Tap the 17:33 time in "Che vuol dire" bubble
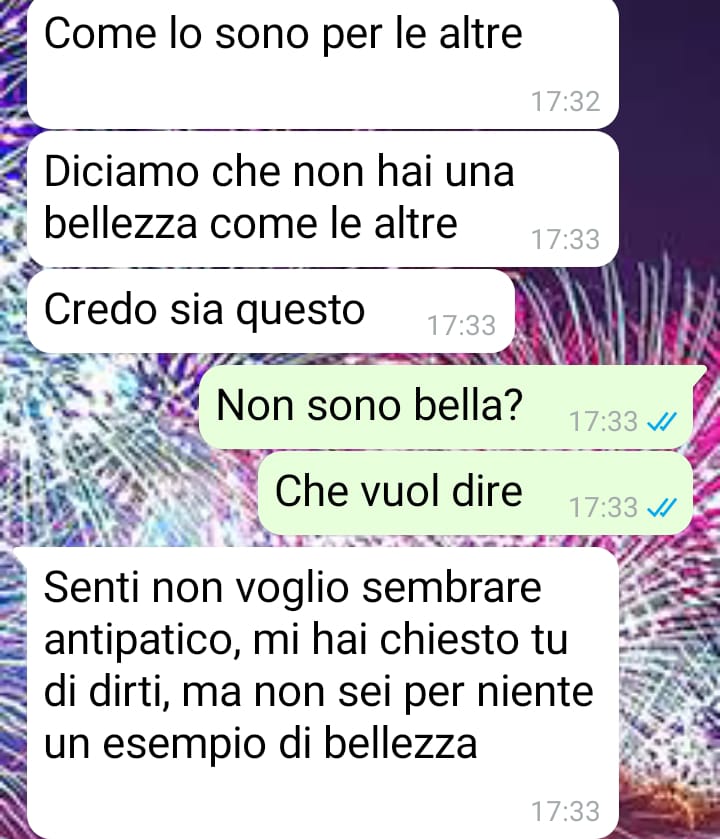The width and height of the screenshot is (720, 839). pos(603,507)
